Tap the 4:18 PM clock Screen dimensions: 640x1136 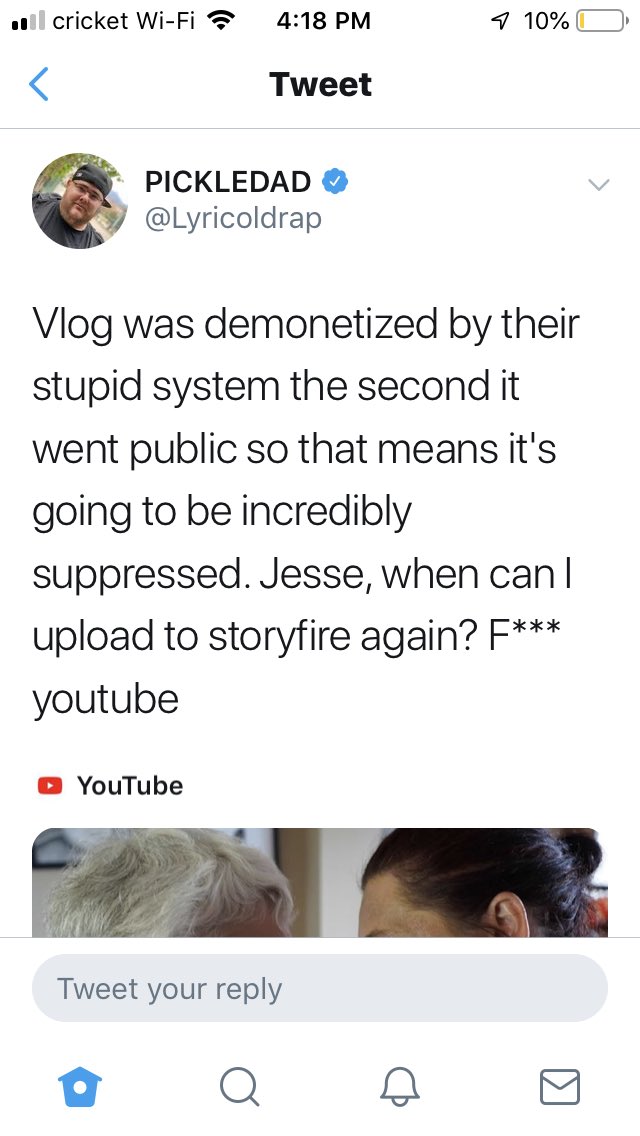click(323, 21)
